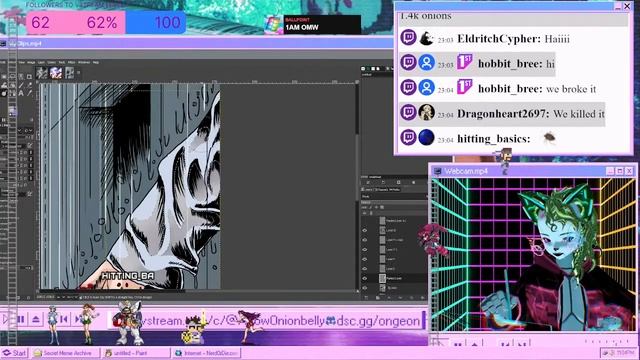Open the Windows menu in the editor

coord(84,62)
